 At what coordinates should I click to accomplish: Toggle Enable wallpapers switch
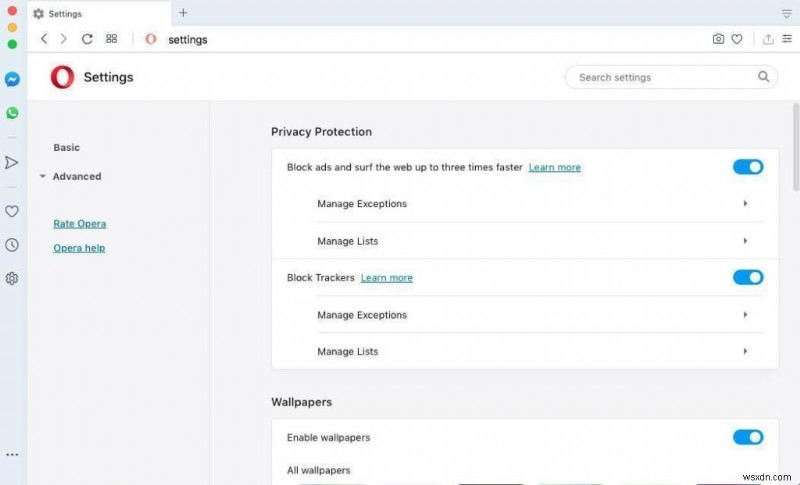(x=747, y=437)
